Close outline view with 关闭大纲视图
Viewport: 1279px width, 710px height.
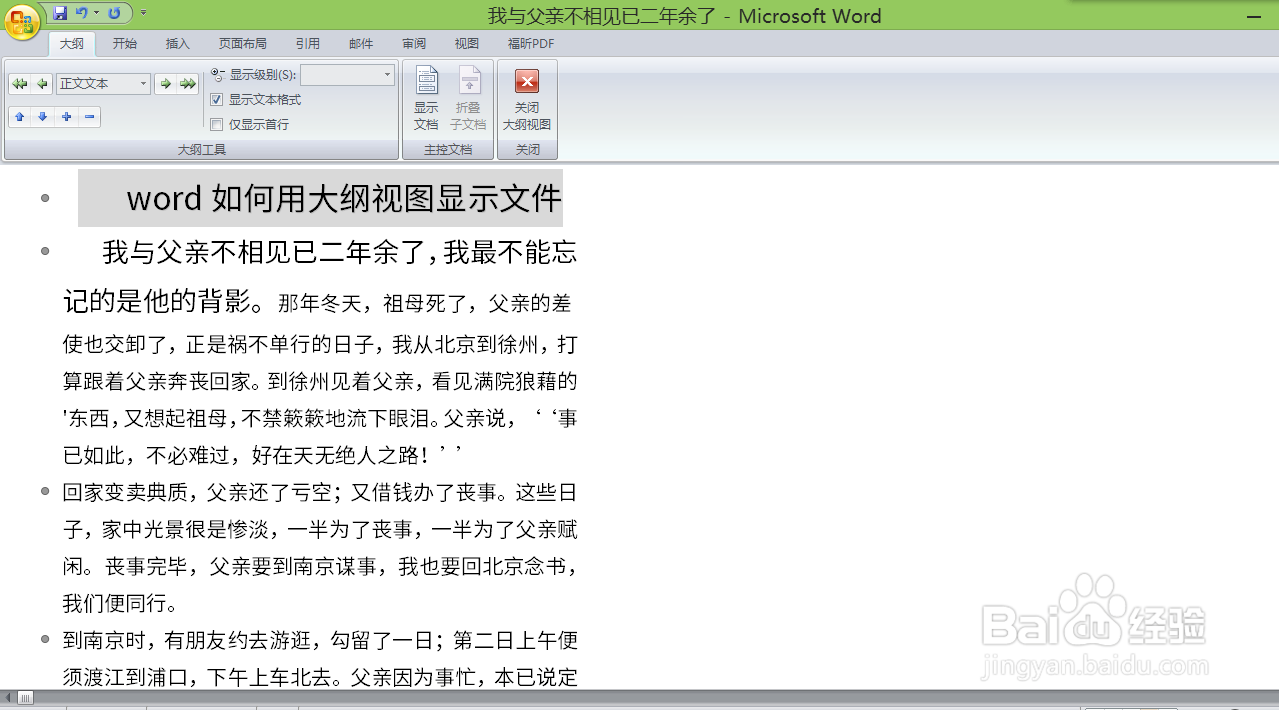pyautogui.click(x=527, y=98)
